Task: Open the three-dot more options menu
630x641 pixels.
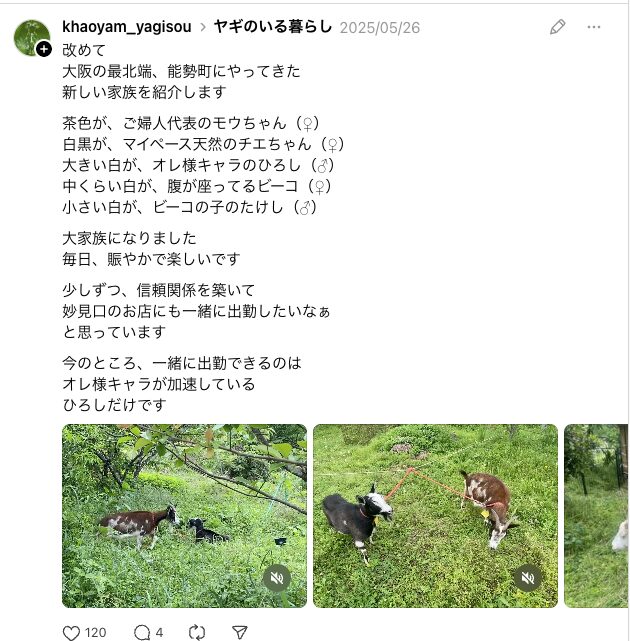Action: pyautogui.click(x=594, y=27)
